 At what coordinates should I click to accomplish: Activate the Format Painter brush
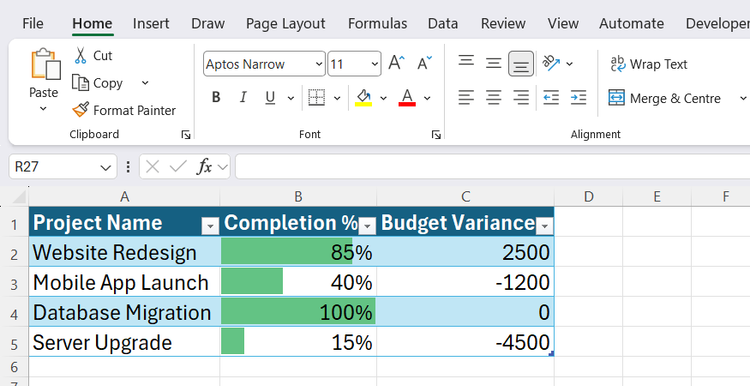click(80, 110)
